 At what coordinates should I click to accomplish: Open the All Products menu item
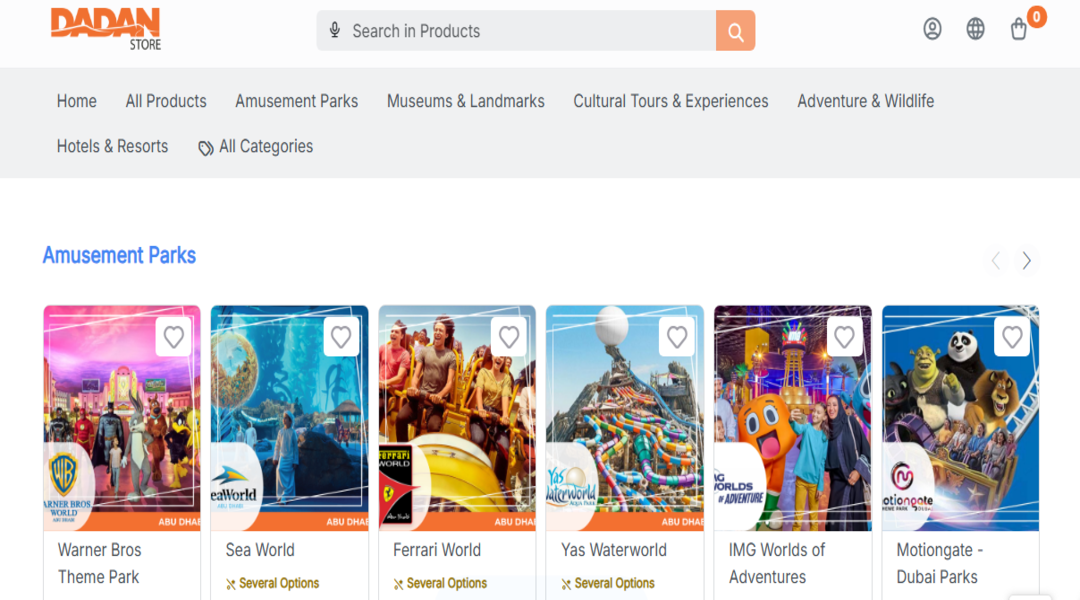166,101
